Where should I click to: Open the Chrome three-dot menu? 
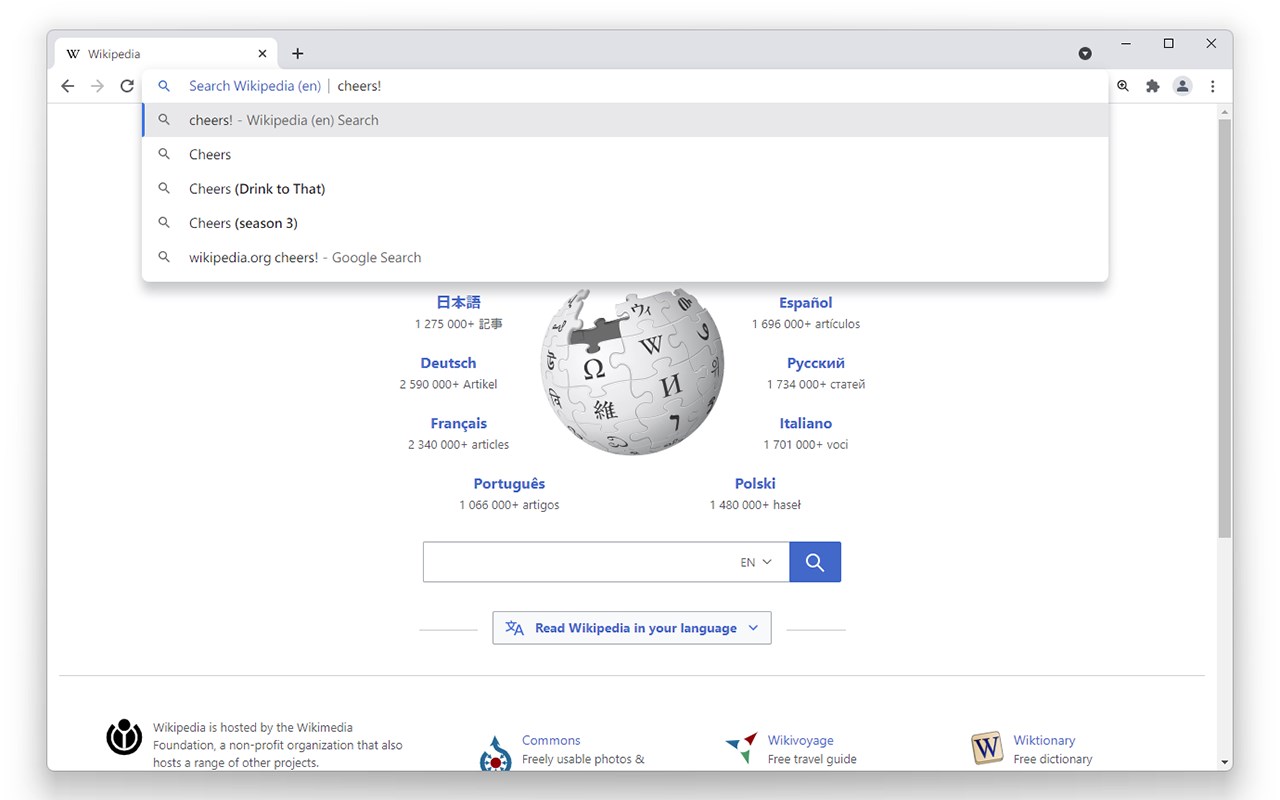click(x=1213, y=86)
